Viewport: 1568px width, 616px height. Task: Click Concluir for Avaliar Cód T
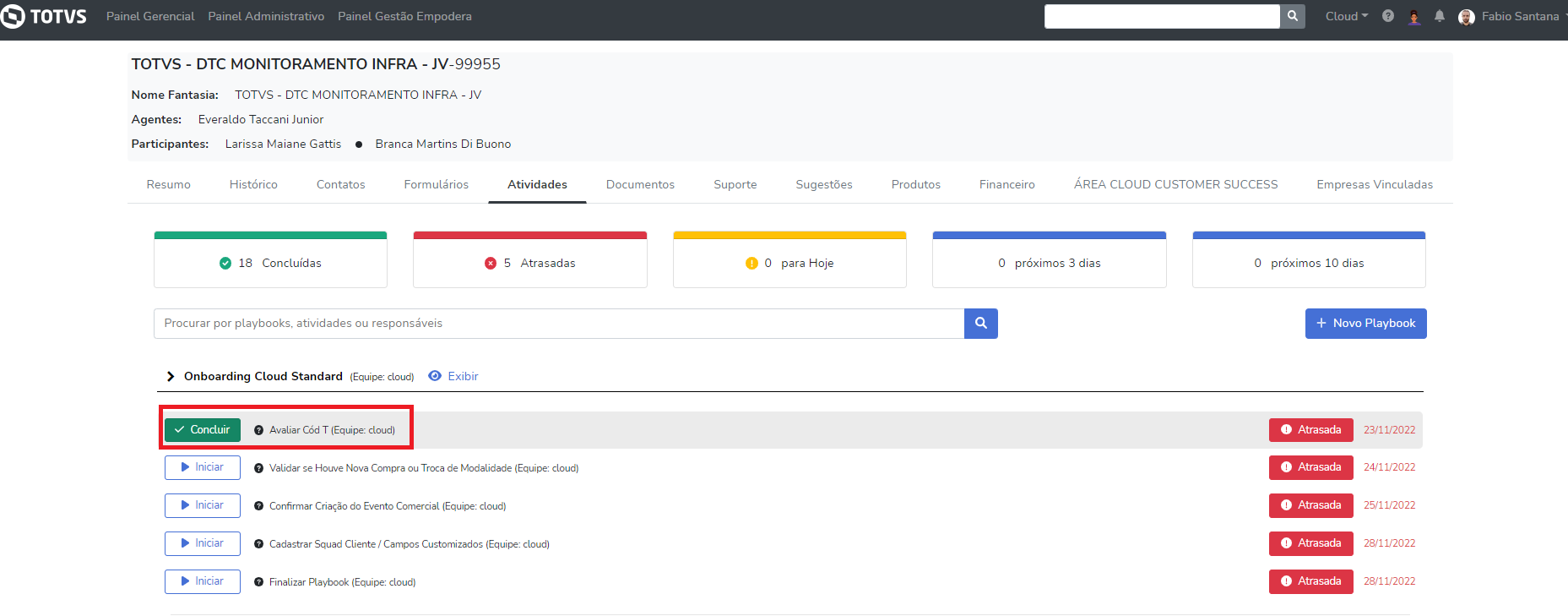[x=203, y=430]
